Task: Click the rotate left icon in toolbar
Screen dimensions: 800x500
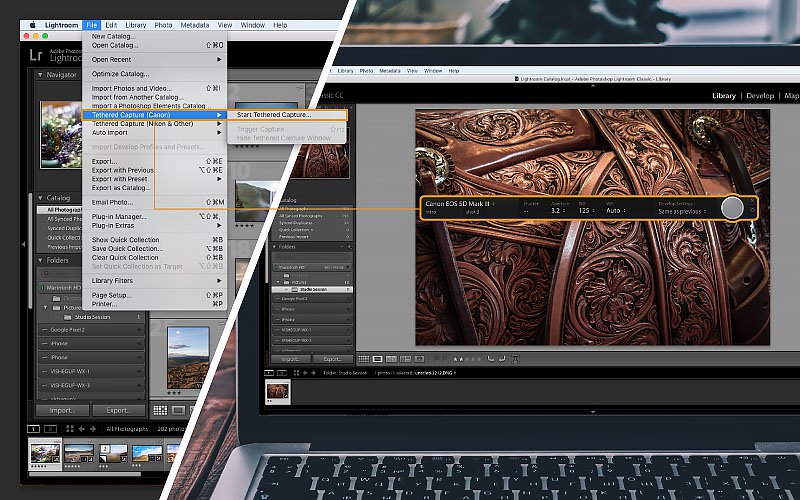Action: tap(490, 359)
